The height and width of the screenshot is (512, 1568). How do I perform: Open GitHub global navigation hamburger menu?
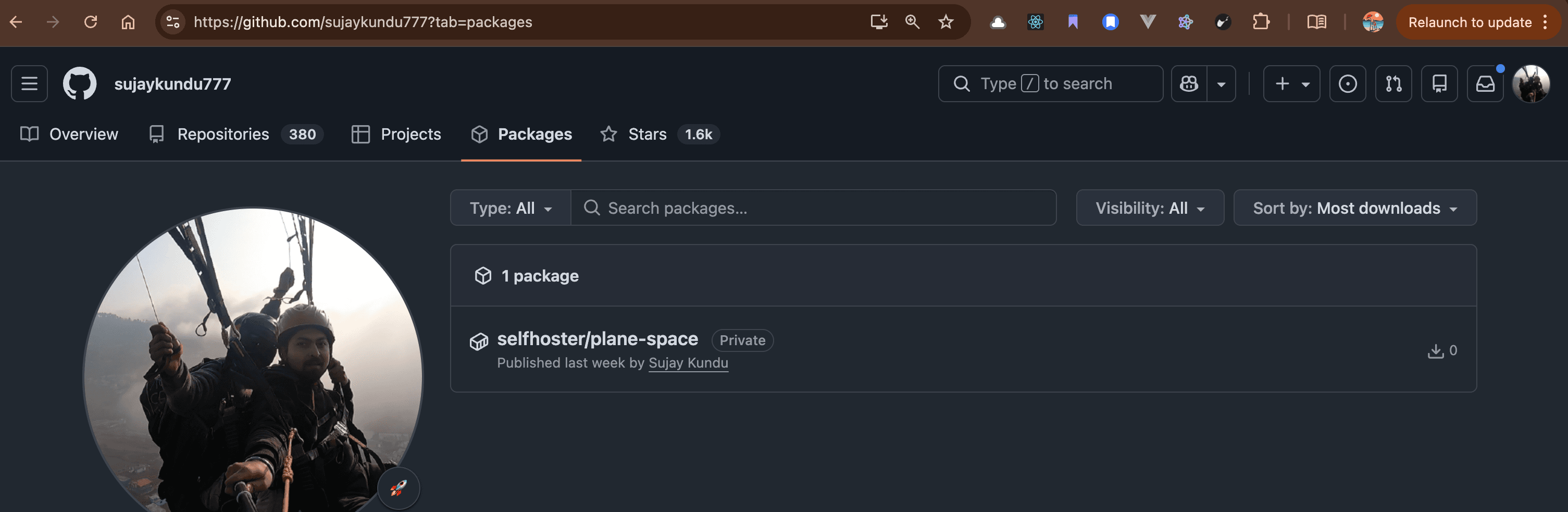[x=29, y=83]
